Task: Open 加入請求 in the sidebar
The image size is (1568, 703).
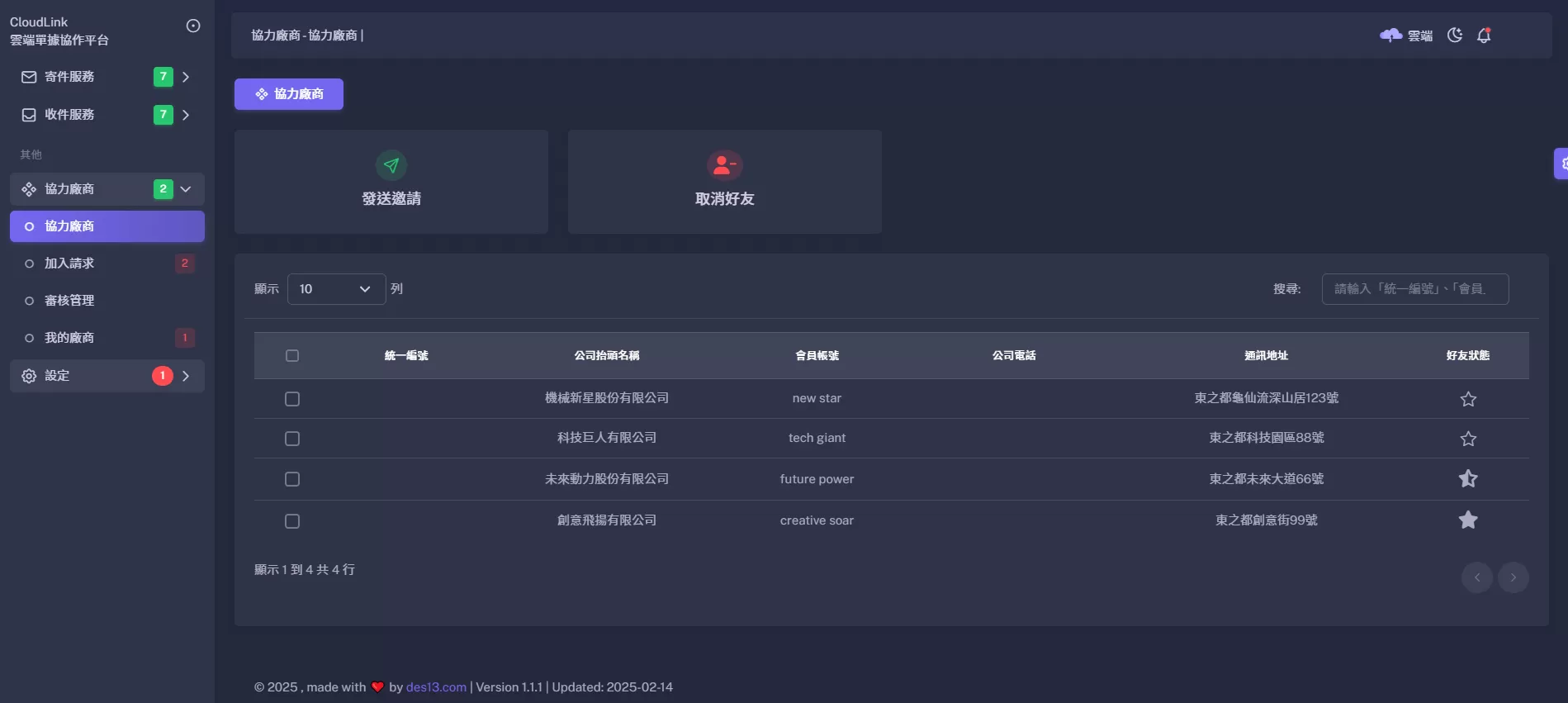Action: 69,264
